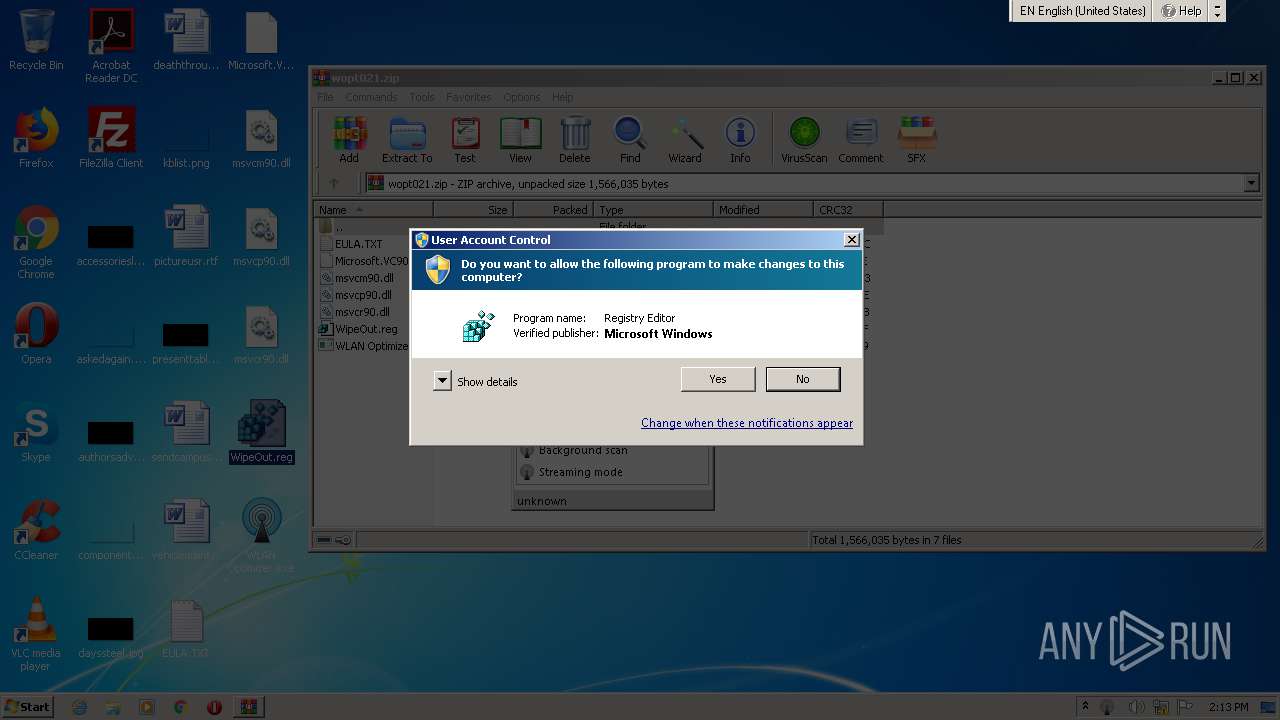Click the taskbar clock showing 2:13 PM
The image size is (1280, 720).
click(x=1227, y=707)
